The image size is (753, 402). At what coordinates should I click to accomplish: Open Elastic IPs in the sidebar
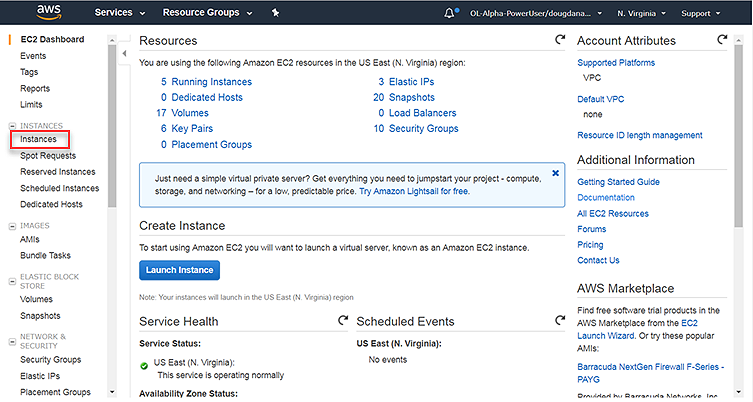40,376
